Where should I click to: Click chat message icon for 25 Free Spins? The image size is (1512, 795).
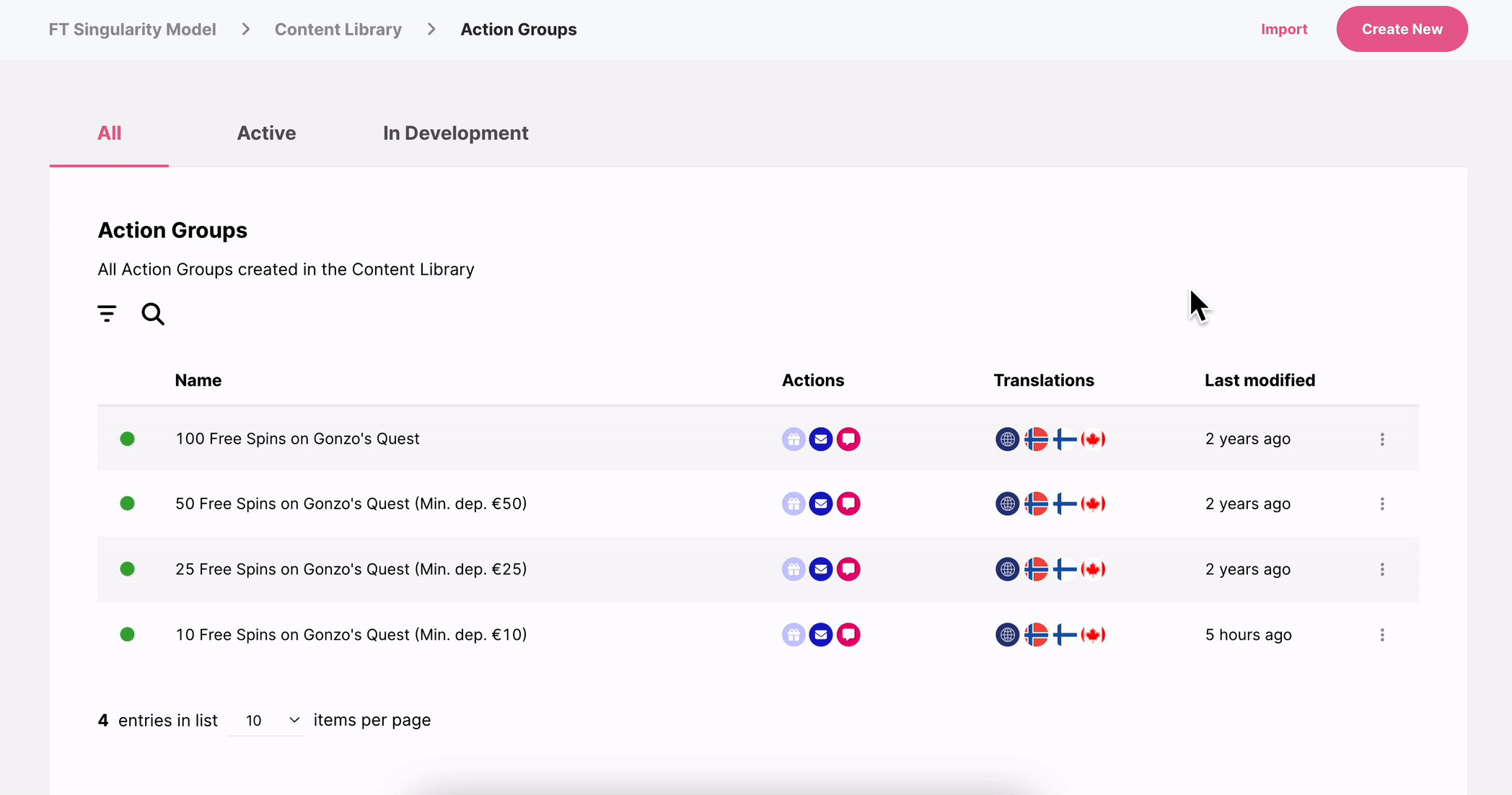(848, 569)
